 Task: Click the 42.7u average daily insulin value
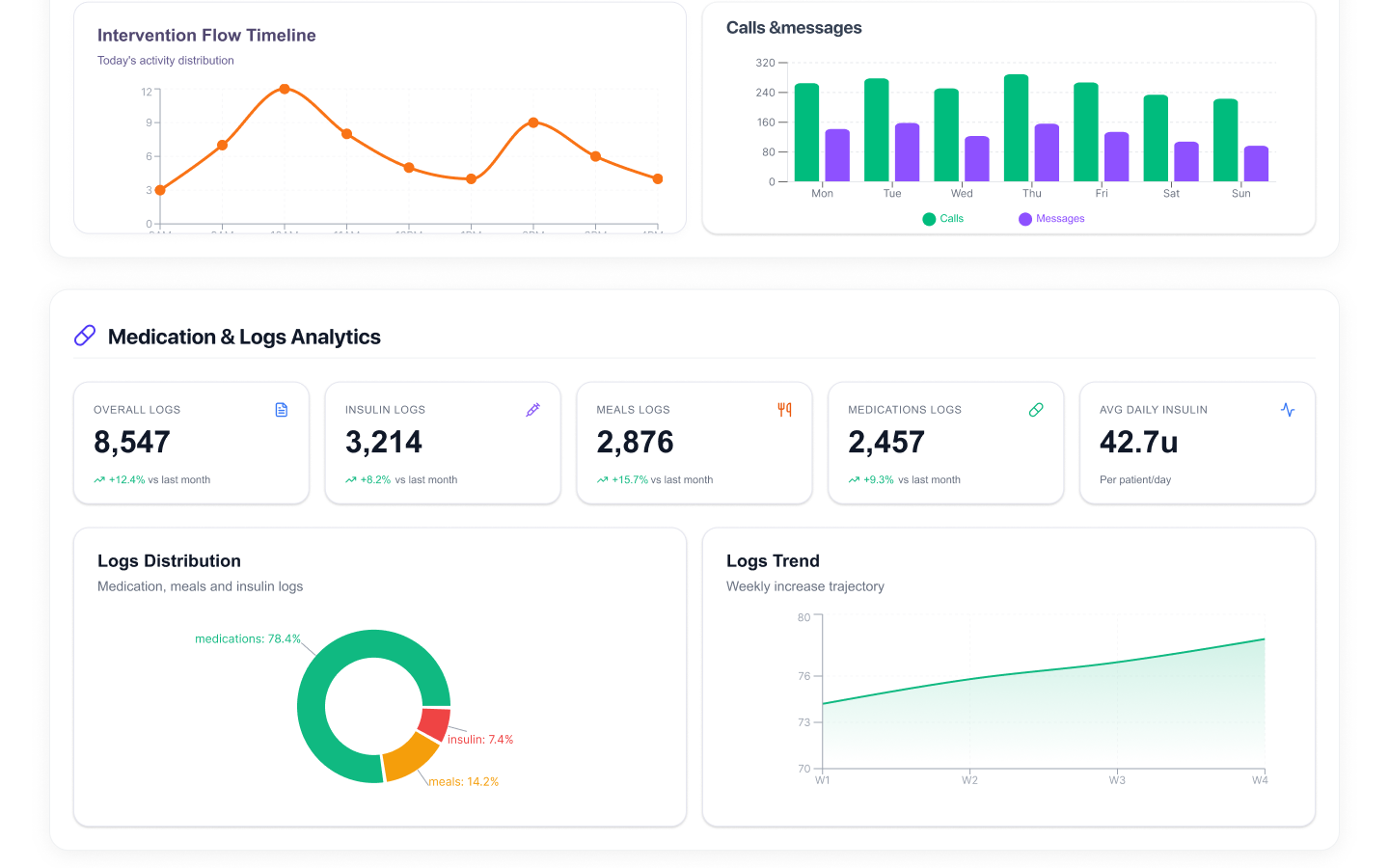tap(1138, 442)
